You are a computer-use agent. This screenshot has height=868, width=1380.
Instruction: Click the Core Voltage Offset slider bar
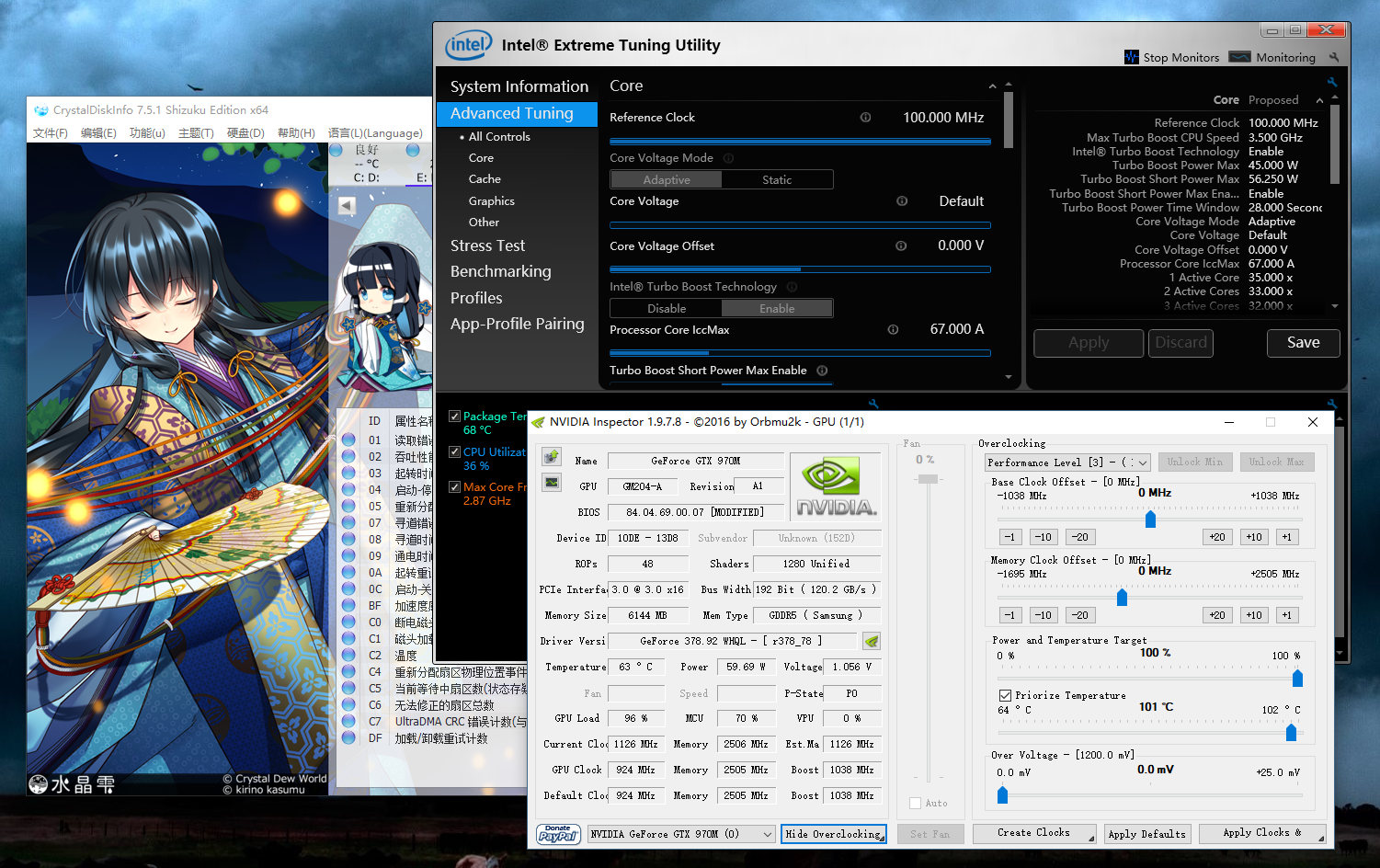(x=800, y=269)
